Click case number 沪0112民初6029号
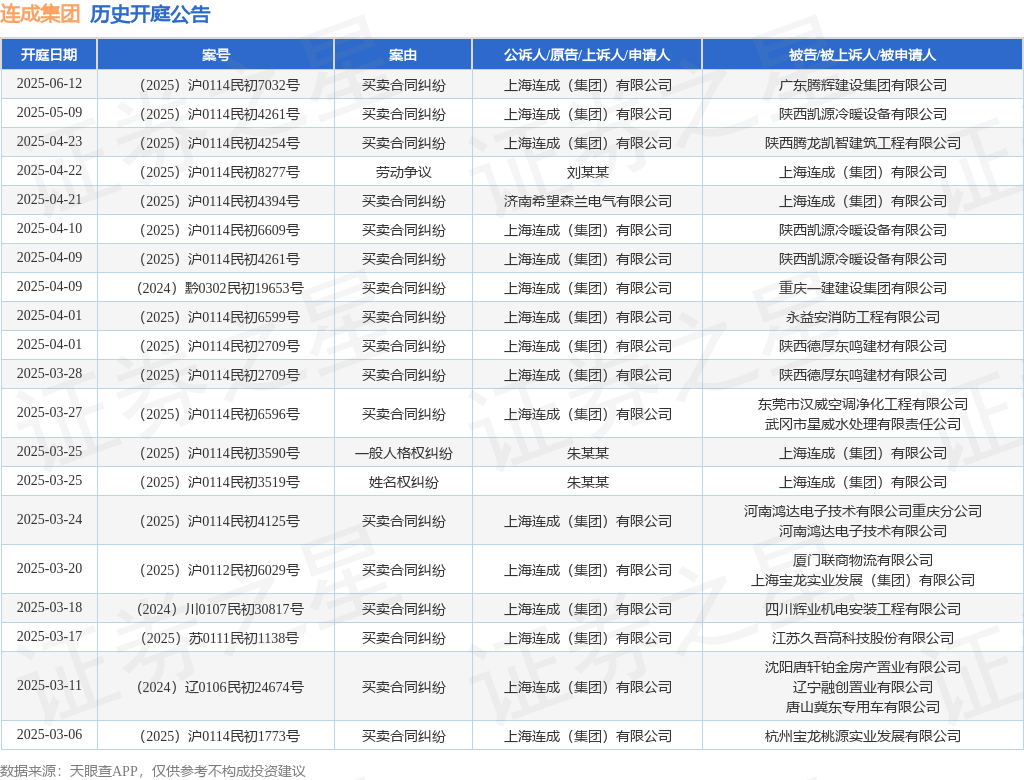Image resolution: width=1024 pixels, height=780 pixels. coord(219,570)
